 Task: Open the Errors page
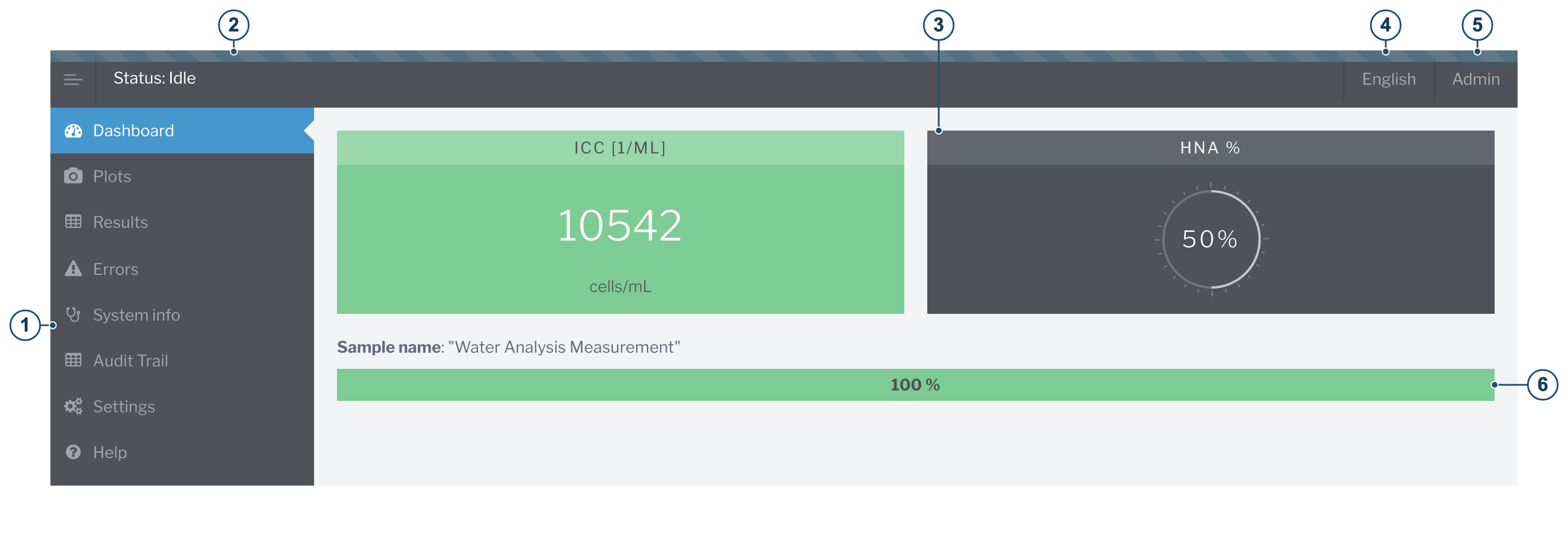click(x=182, y=269)
